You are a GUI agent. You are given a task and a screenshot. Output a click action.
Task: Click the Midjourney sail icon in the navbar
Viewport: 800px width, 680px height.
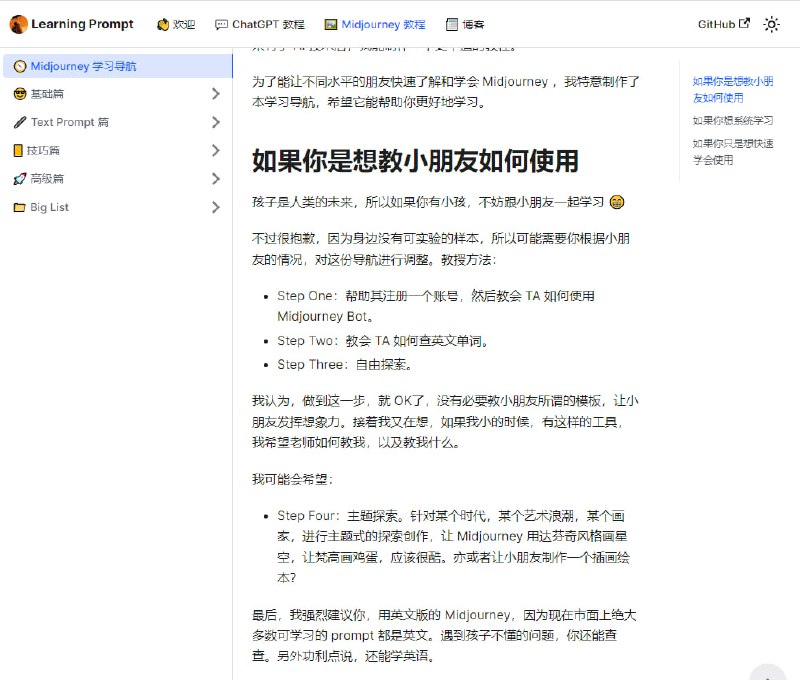(333, 24)
